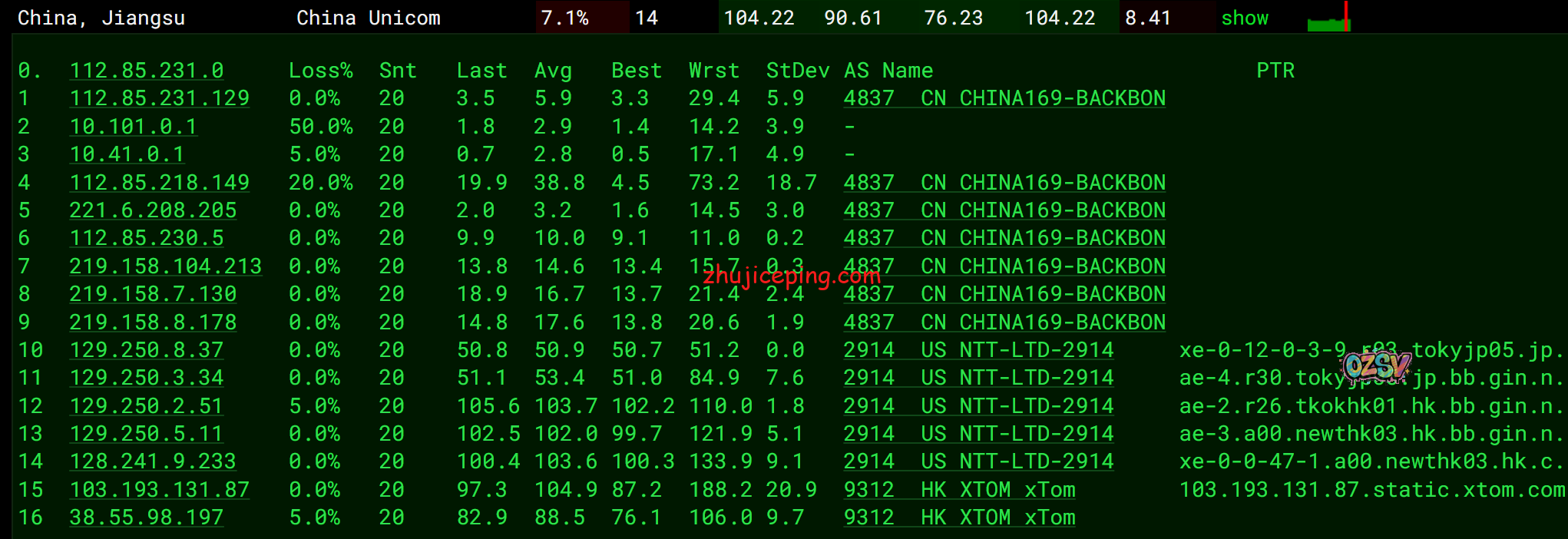This screenshot has width=1568, height=539.
Task: Open NTT hop 129.250.8.37
Action: pyautogui.click(x=146, y=350)
